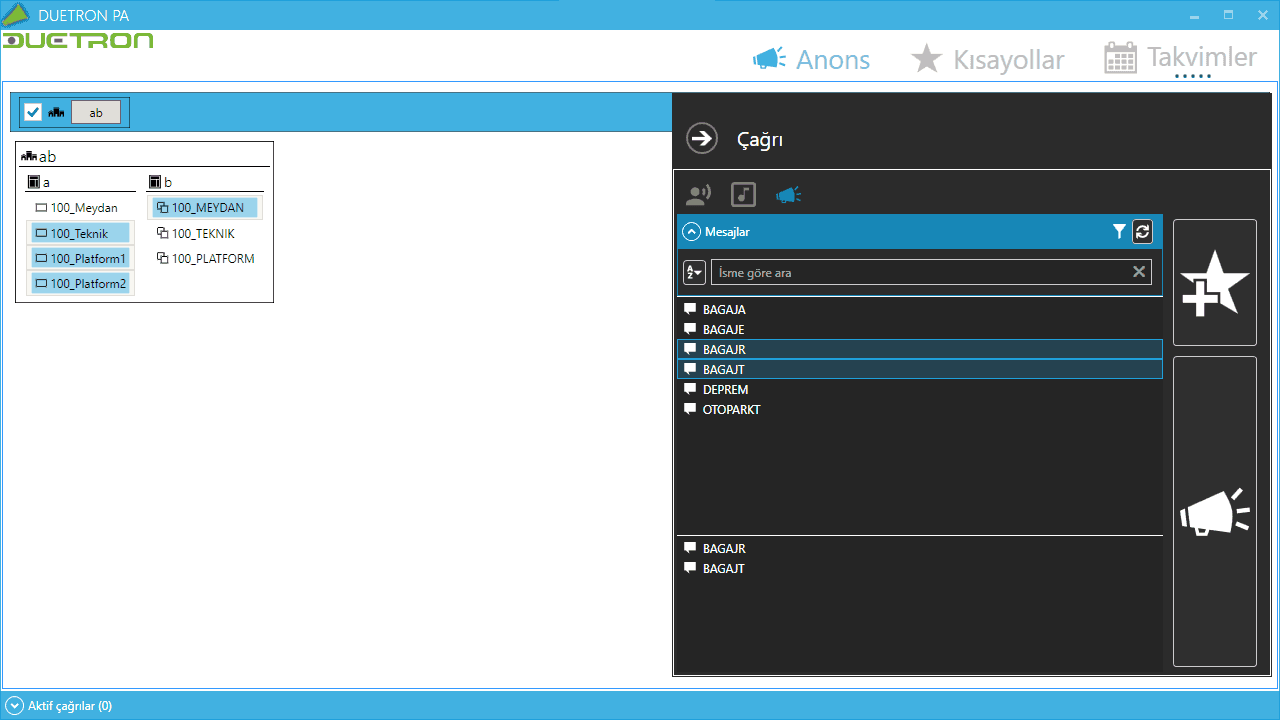This screenshot has height=720, width=1280.
Task: Open the A-Z sort dropdown
Action: pyautogui.click(x=694, y=272)
